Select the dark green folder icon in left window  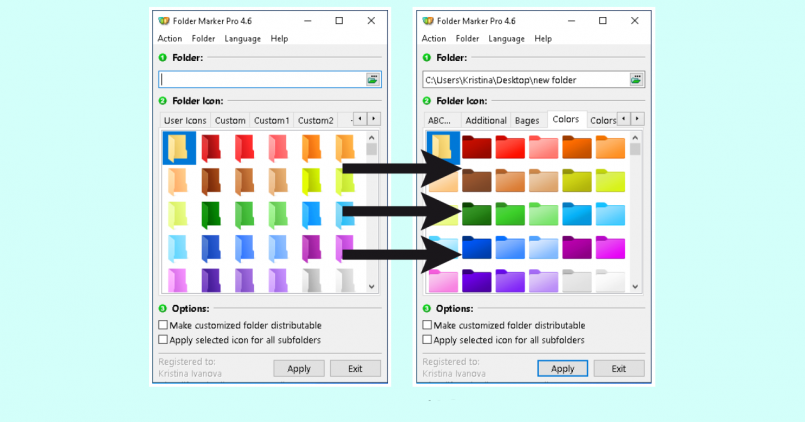pyautogui.click(x=211, y=215)
